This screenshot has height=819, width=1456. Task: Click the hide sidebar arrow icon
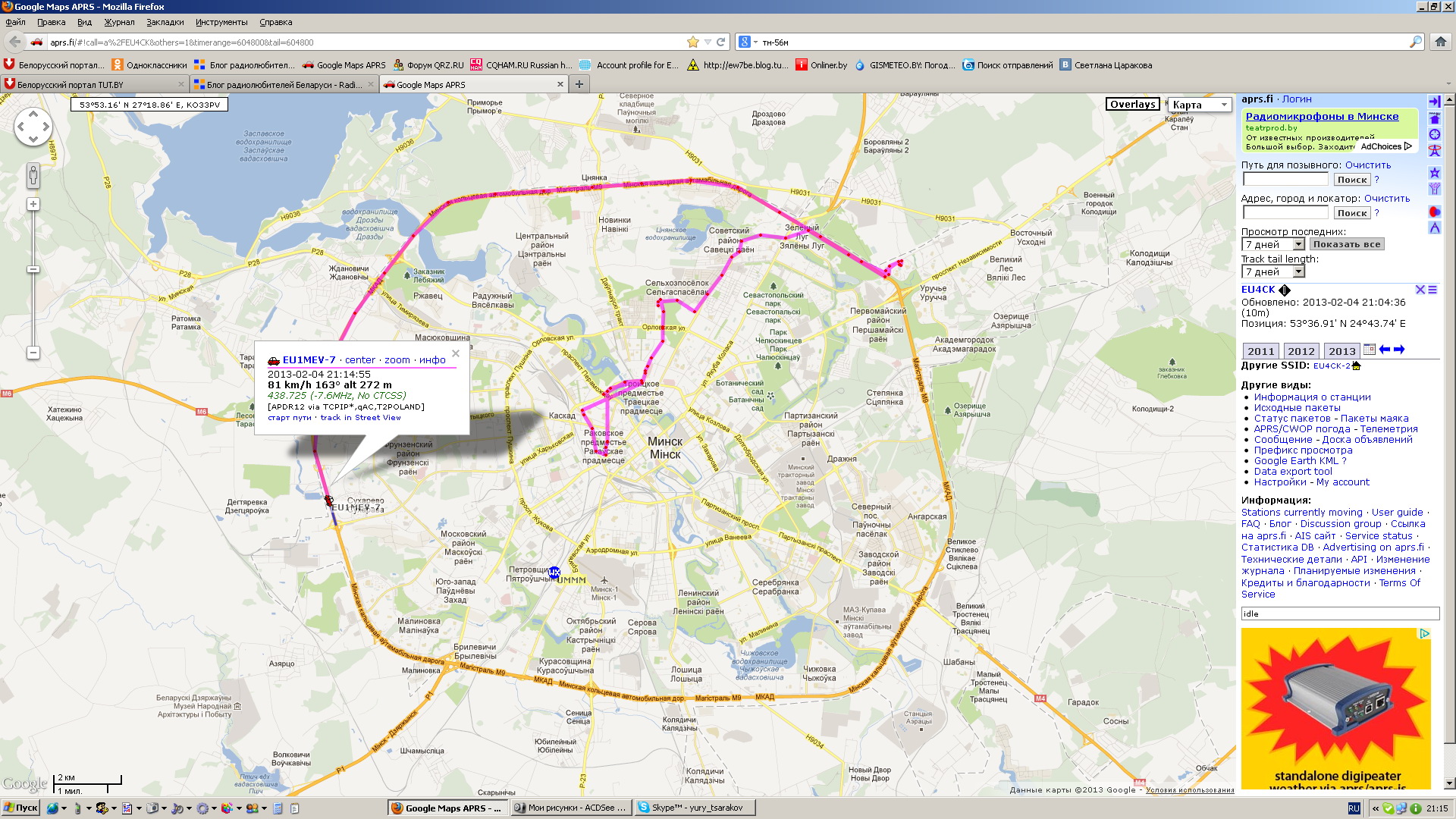pos(1434,101)
